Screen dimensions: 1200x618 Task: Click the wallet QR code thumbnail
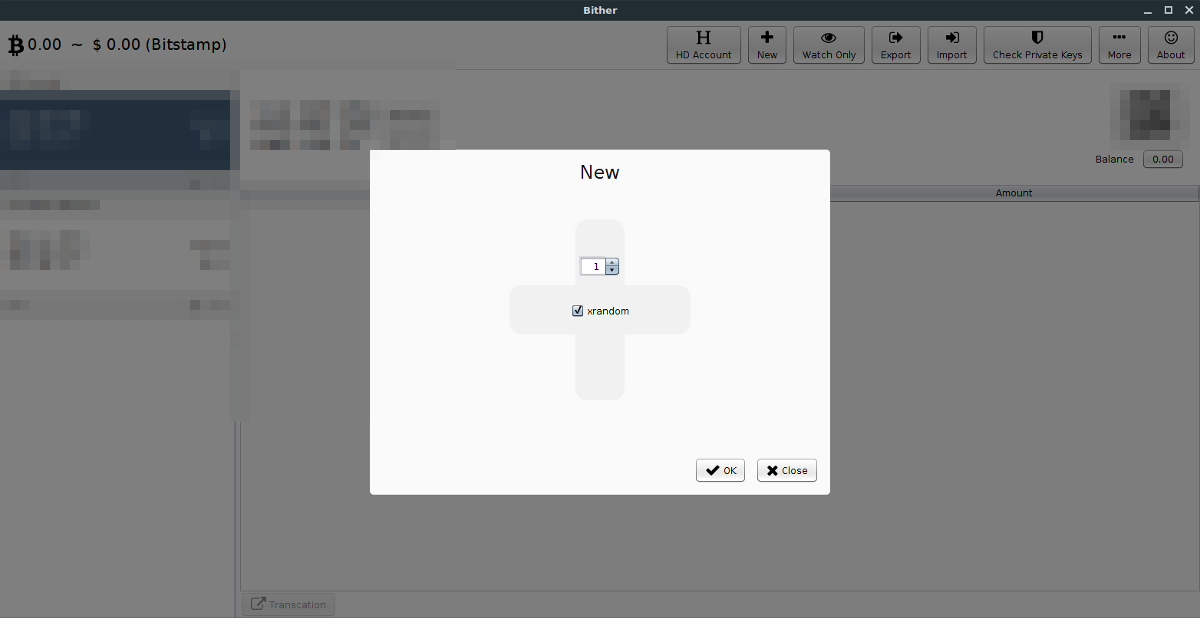tap(1146, 112)
